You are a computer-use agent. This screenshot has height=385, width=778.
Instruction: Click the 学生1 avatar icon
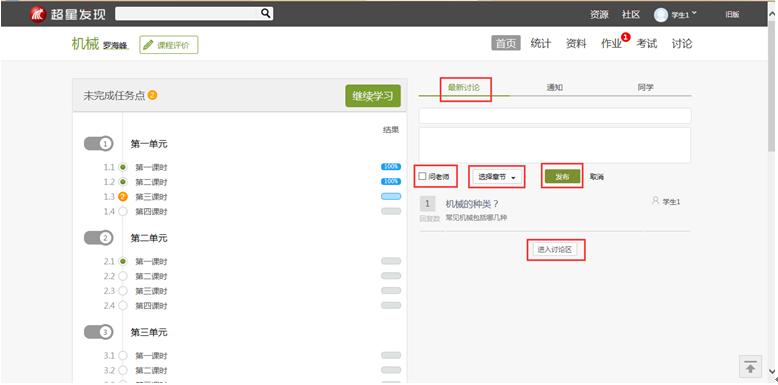click(x=661, y=15)
